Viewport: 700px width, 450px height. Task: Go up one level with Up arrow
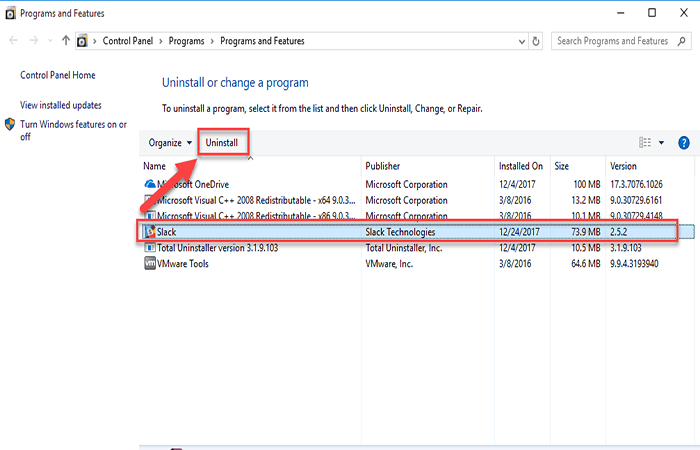point(66,41)
